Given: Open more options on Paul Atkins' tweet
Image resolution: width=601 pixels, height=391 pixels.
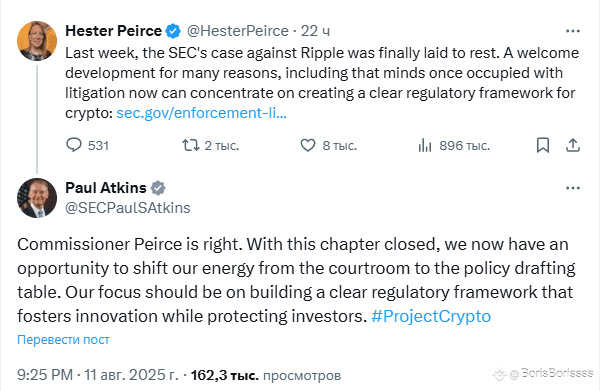Looking at the screenshot, I should coord(573,188).
